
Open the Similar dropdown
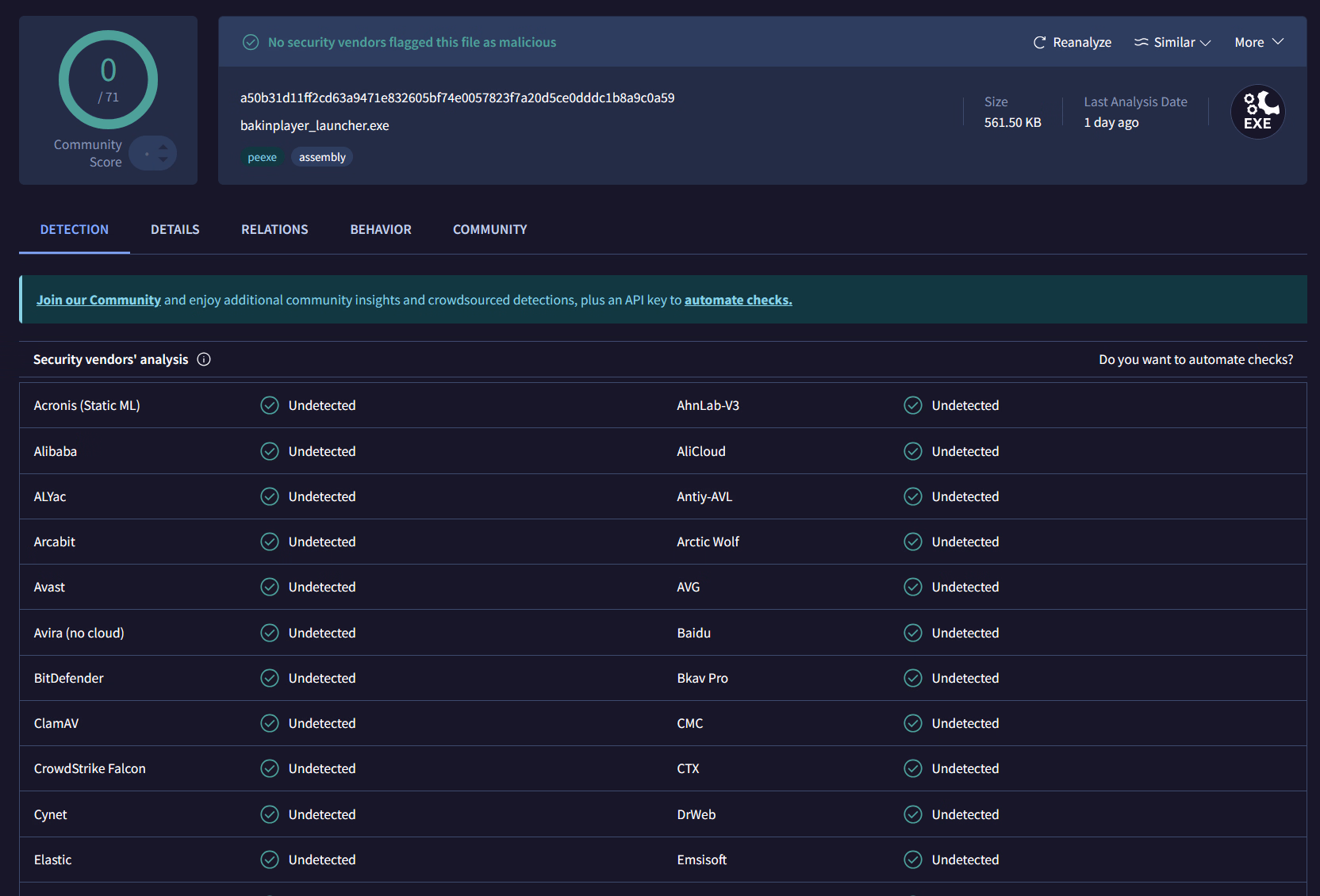(1172, 43)
